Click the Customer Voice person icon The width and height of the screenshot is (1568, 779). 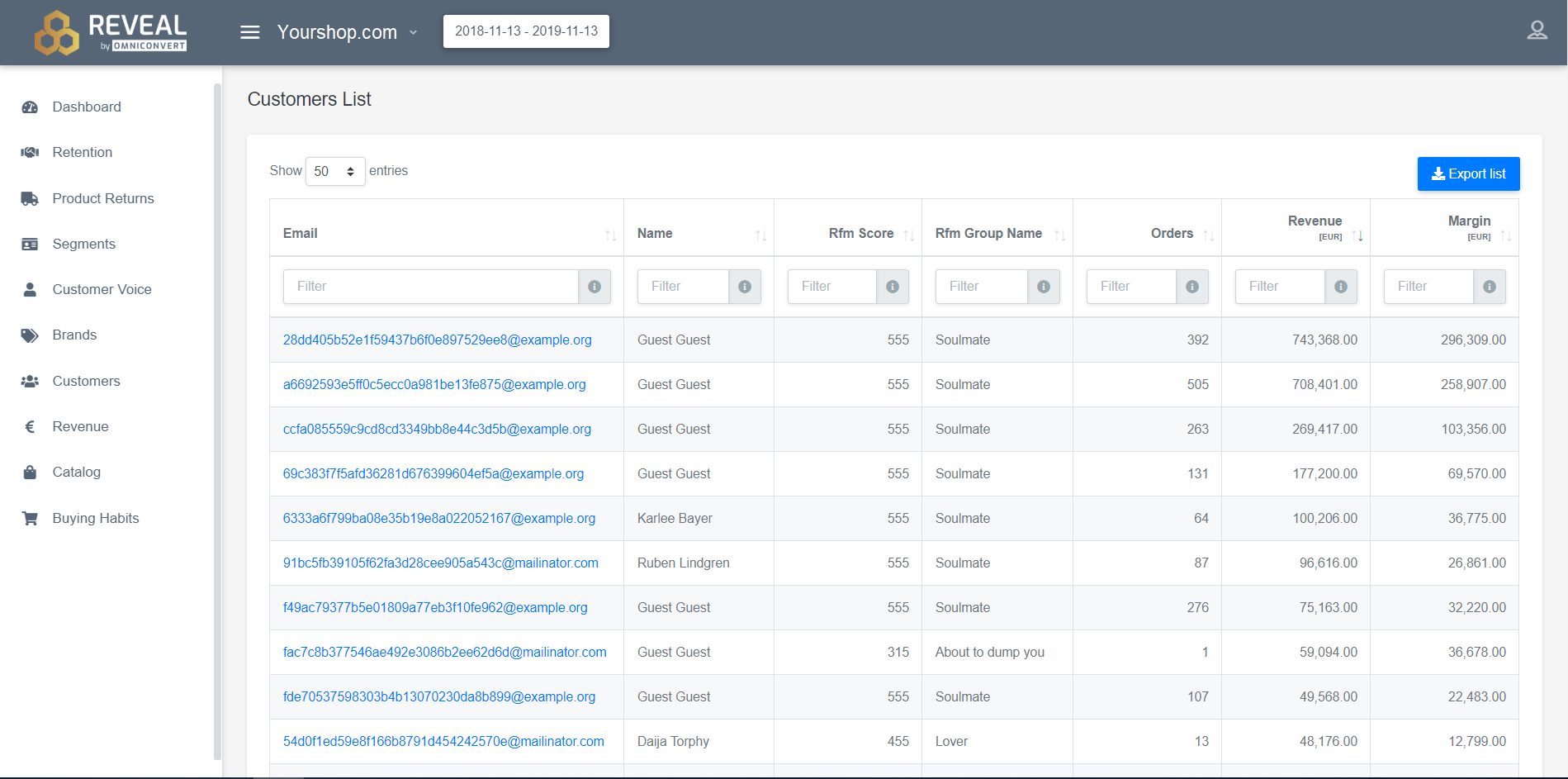(x=30, y=289)
